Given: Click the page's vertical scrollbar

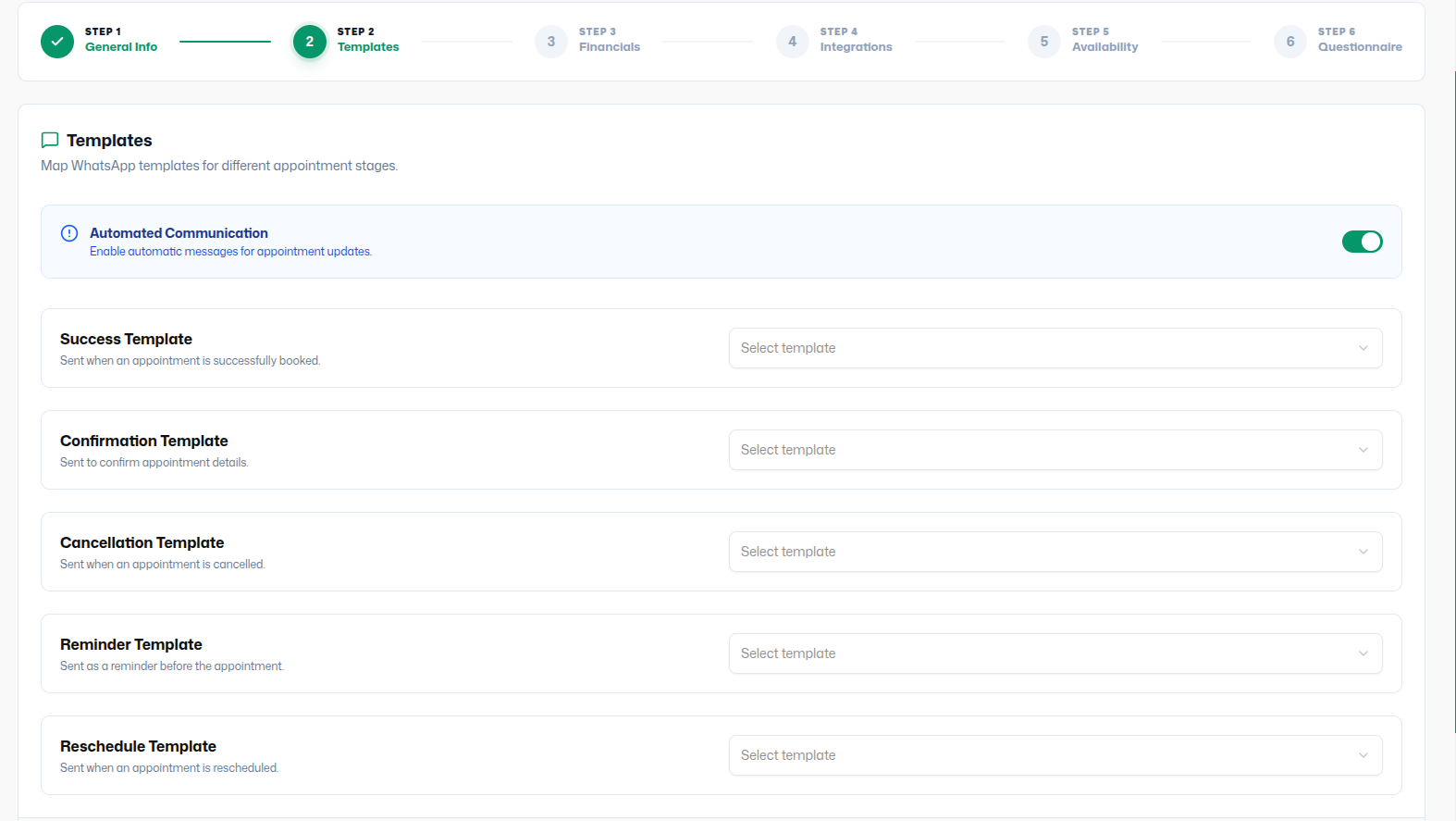Looking at the screenshot, I should point(1454,402).
